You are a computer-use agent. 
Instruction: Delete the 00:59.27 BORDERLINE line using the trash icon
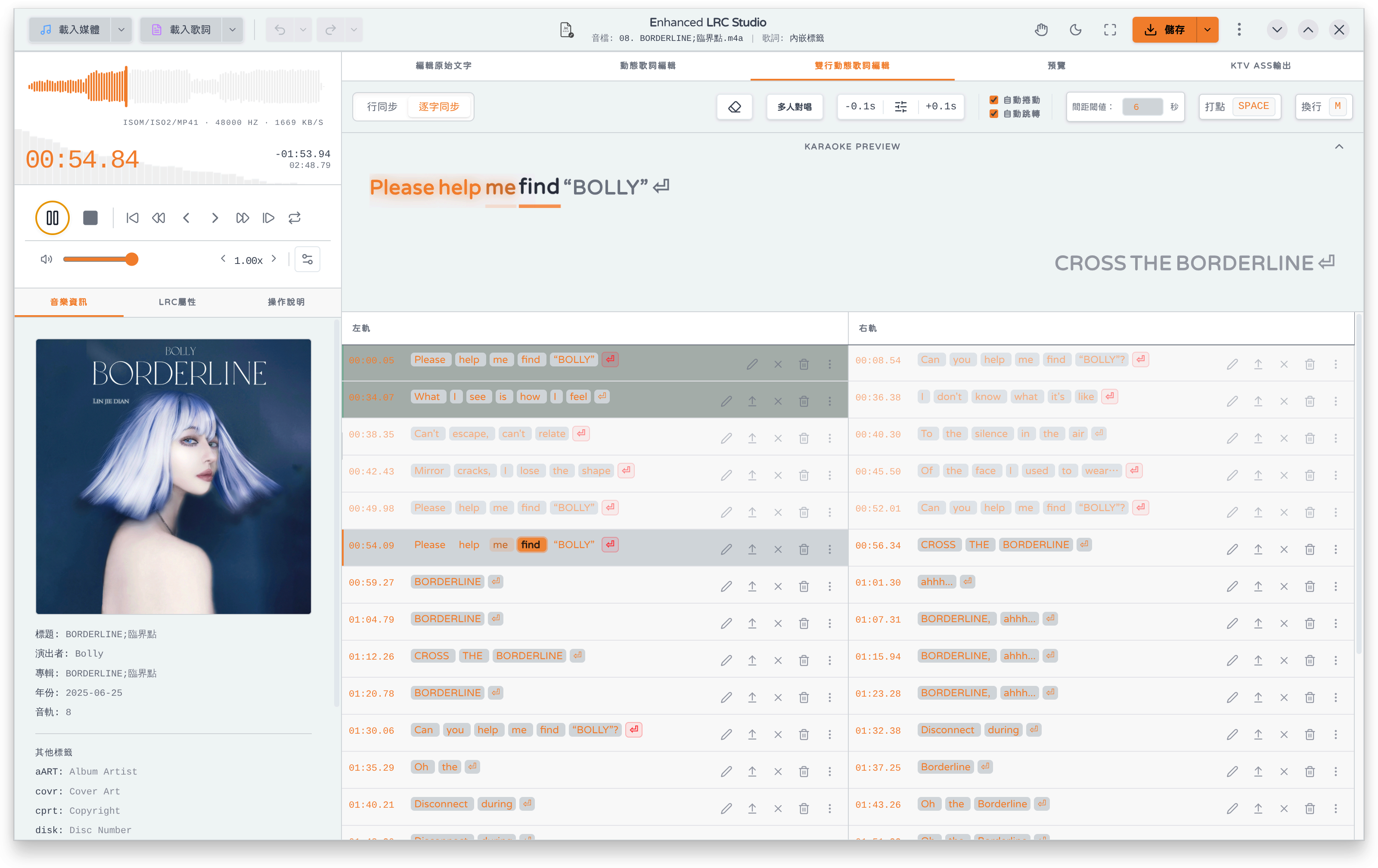804,586
